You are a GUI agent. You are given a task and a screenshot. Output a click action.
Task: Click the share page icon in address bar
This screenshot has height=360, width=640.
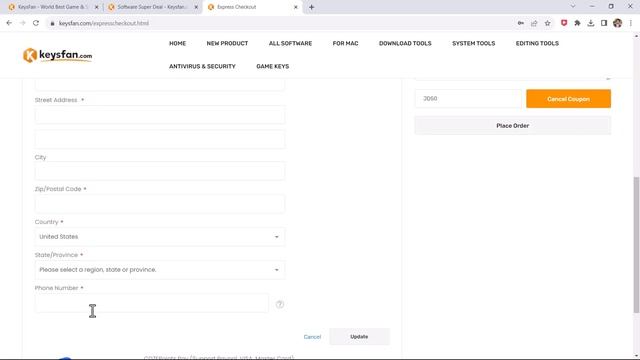pyautogui.click(x=534, y=23)
